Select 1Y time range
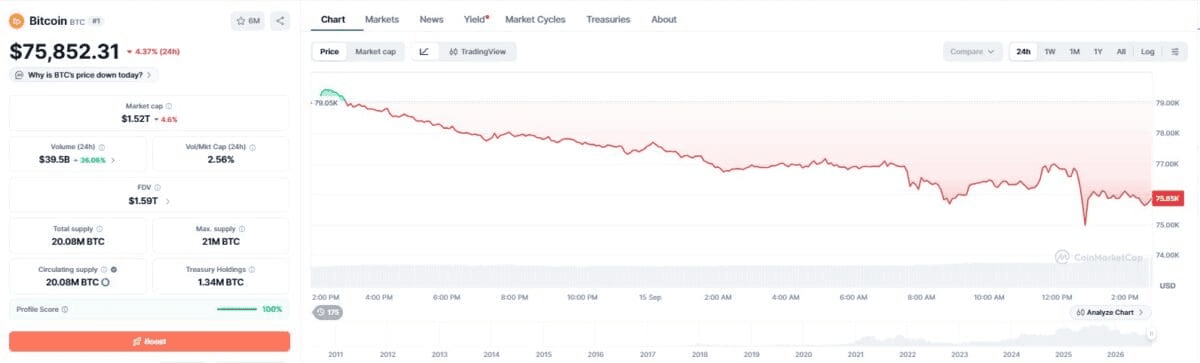 (x=1098, y=51)
